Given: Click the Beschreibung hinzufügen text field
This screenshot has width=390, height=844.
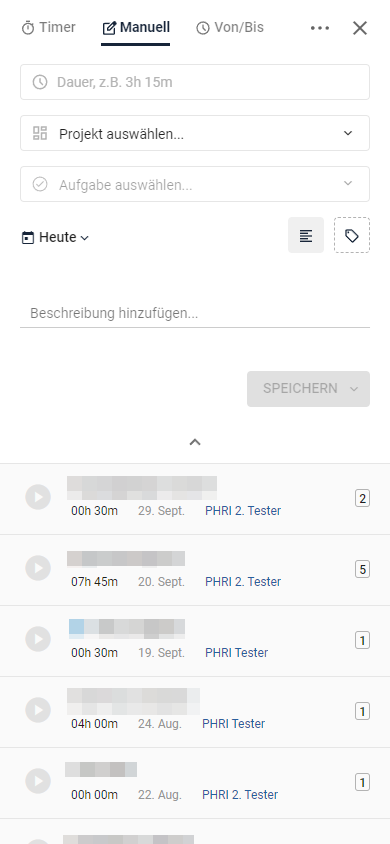Looking at the screenshot, I should pos(195,313).
